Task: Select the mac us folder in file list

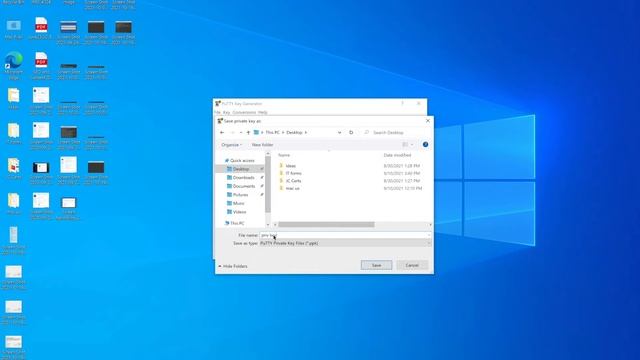Action: pyautogui.click(x=292, y=188)
